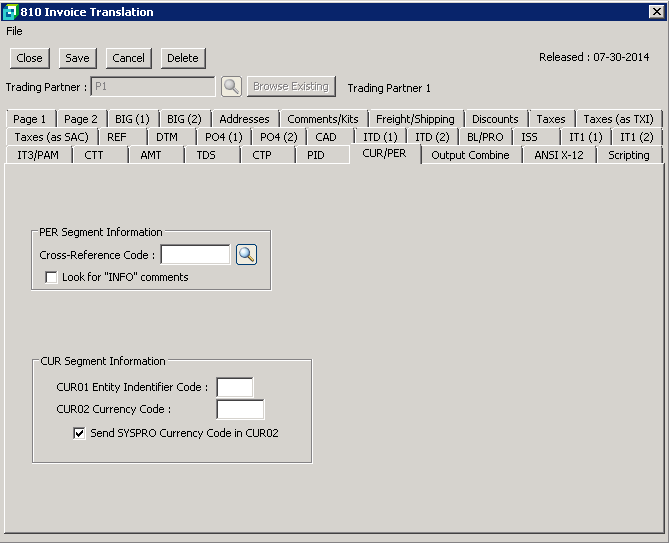Image resolution: width=669 pixels, height=543 pixels.
Task: Click the CUR02 Currency Code text box
Action: tap(240, 409)
